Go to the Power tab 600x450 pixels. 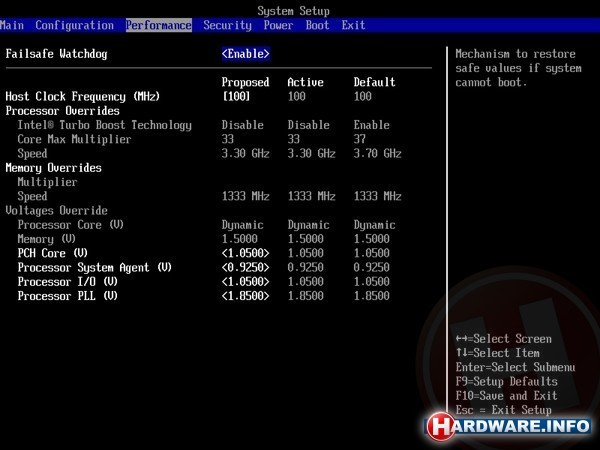pos(278,25)
